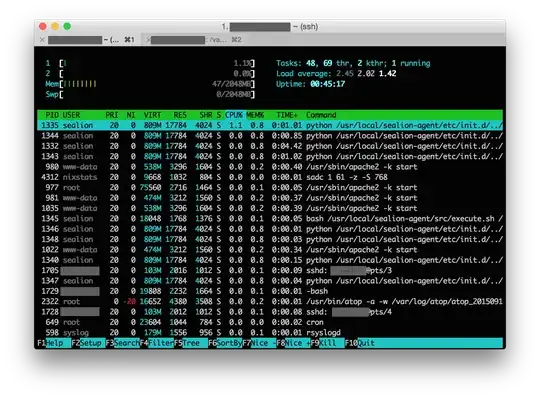Sort by the TIME+ column header
The height and width of the screenshot is (398, 540).
pyautogui.click(x=287, y=115)
